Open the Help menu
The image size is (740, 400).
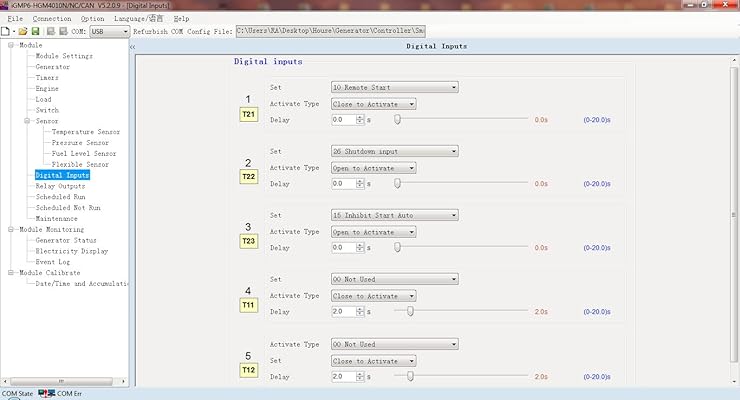click(181, 18)
